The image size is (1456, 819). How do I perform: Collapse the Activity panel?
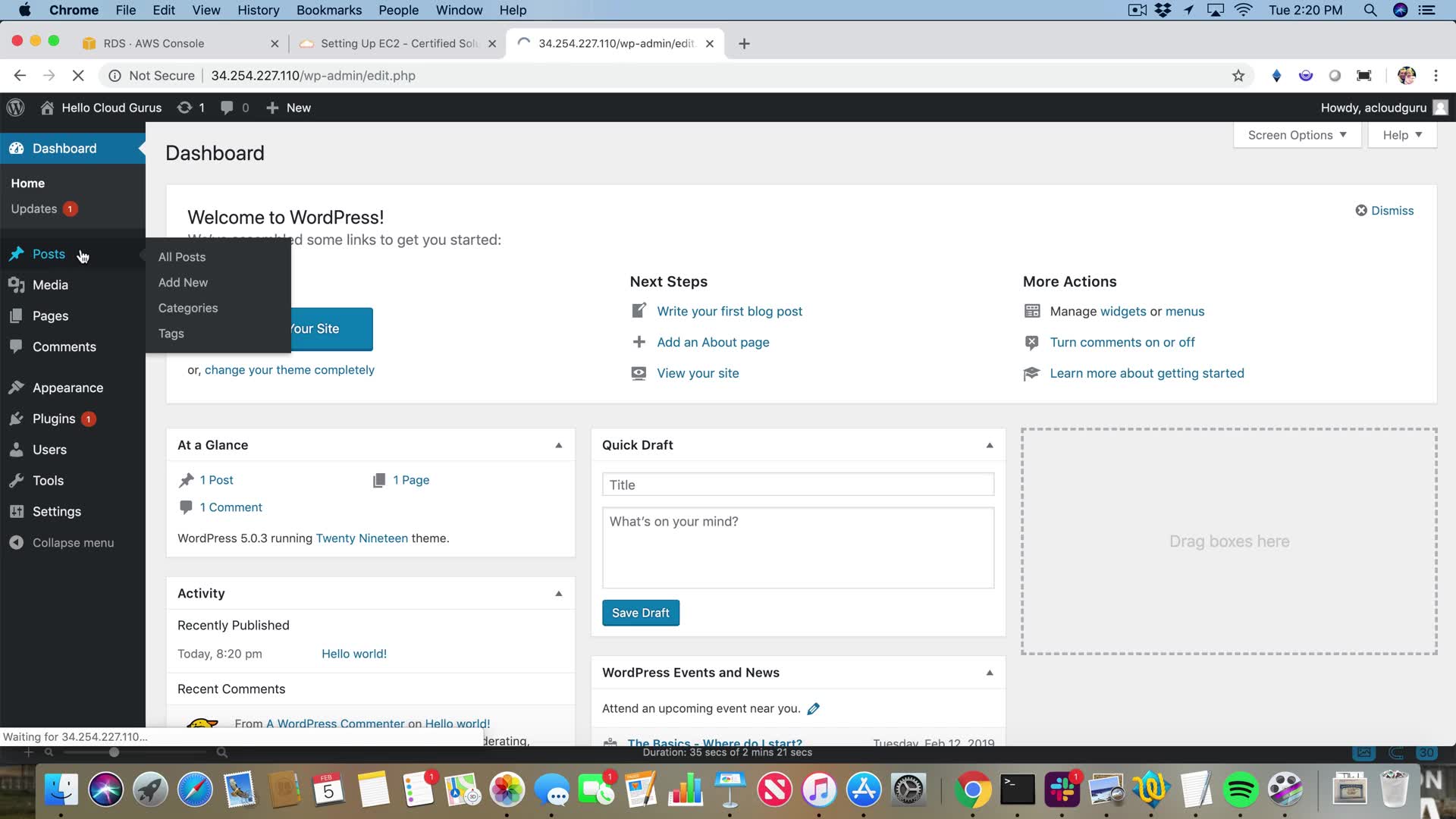coord(559,593)
